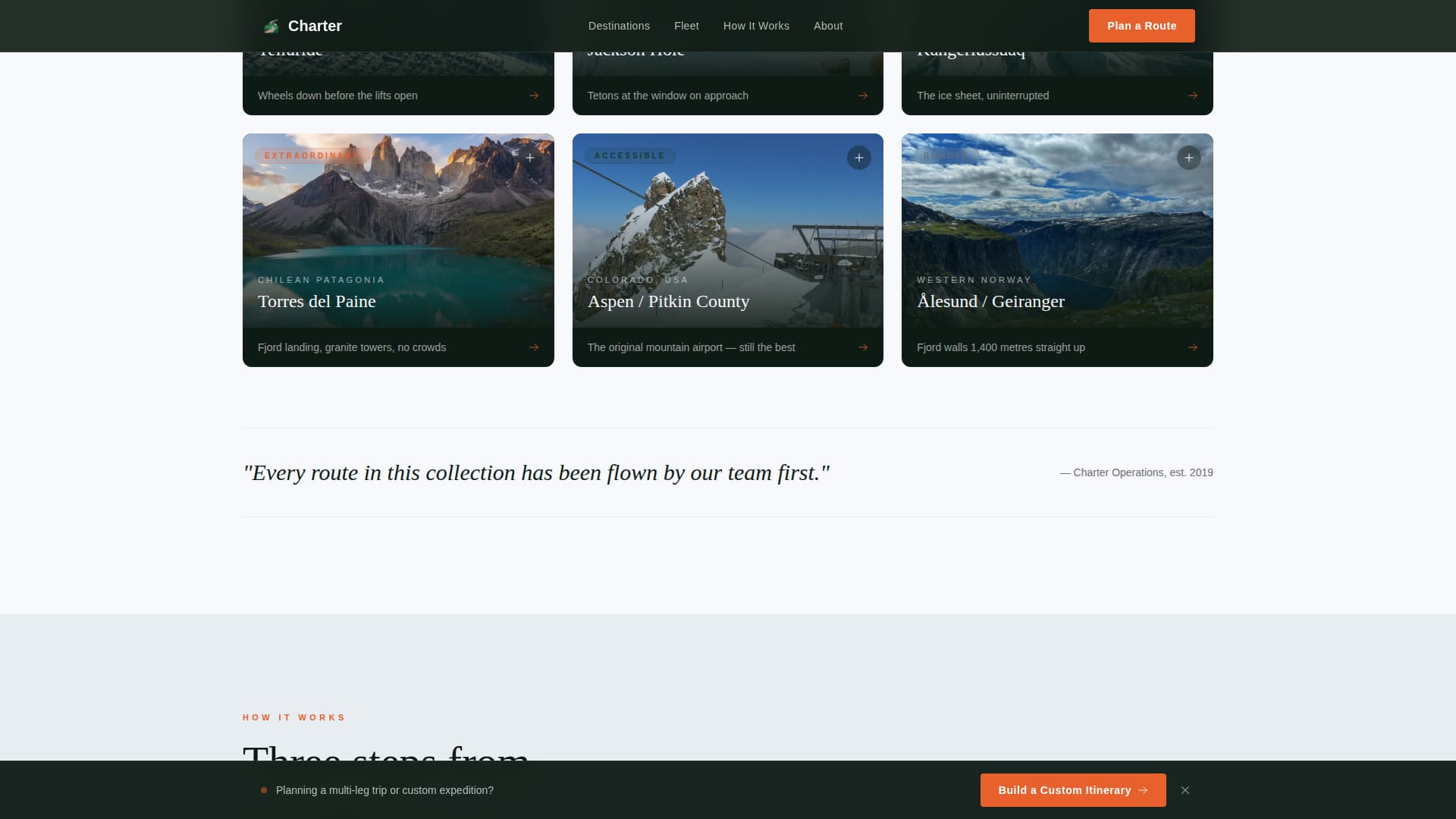Click the arrow next to "Wheels down before the lifts open"

pos(534,96)
